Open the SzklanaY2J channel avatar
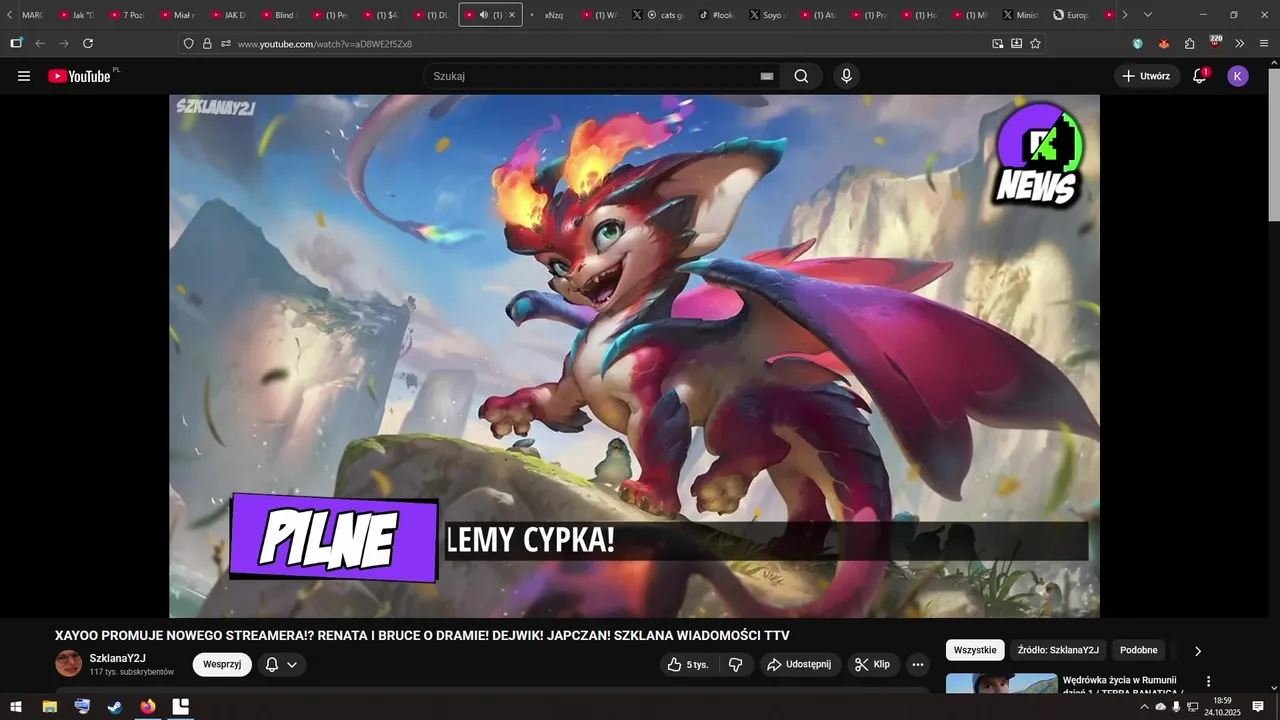 coord(68,664)
